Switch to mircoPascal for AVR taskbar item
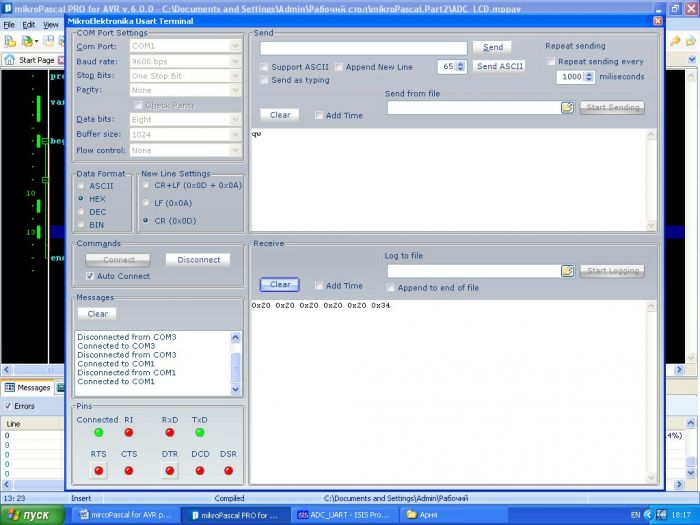Screen dimensions: 700x525 click(x=126, y=515)
